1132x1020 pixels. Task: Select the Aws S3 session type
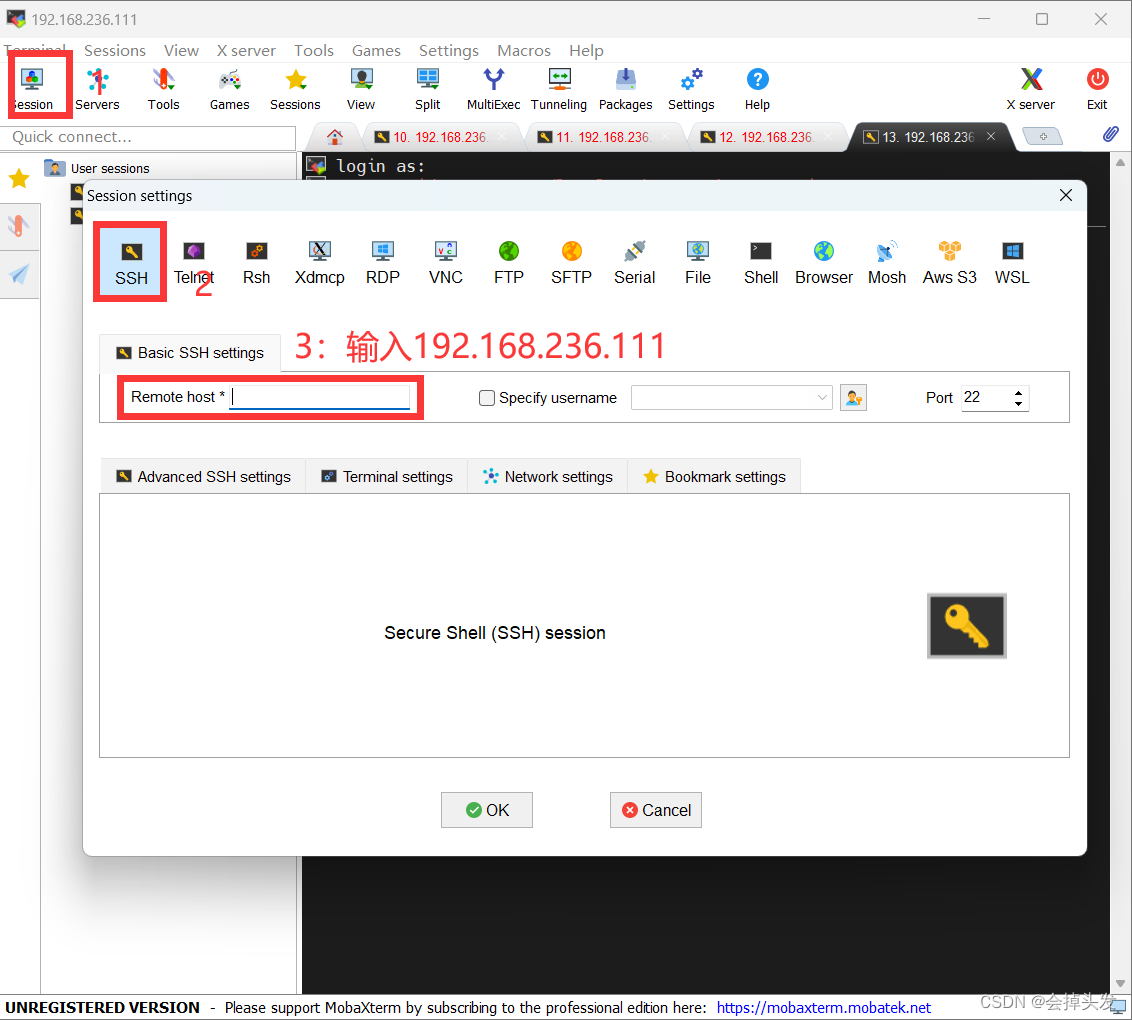click(949, 263)
